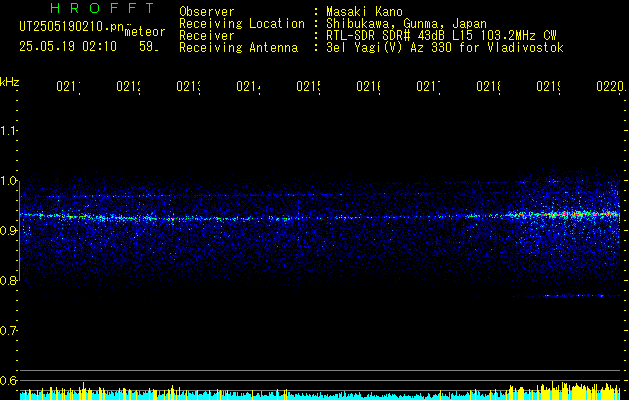Click the 'Observer' field label
The image size is (629, 400).
point(207,12)
